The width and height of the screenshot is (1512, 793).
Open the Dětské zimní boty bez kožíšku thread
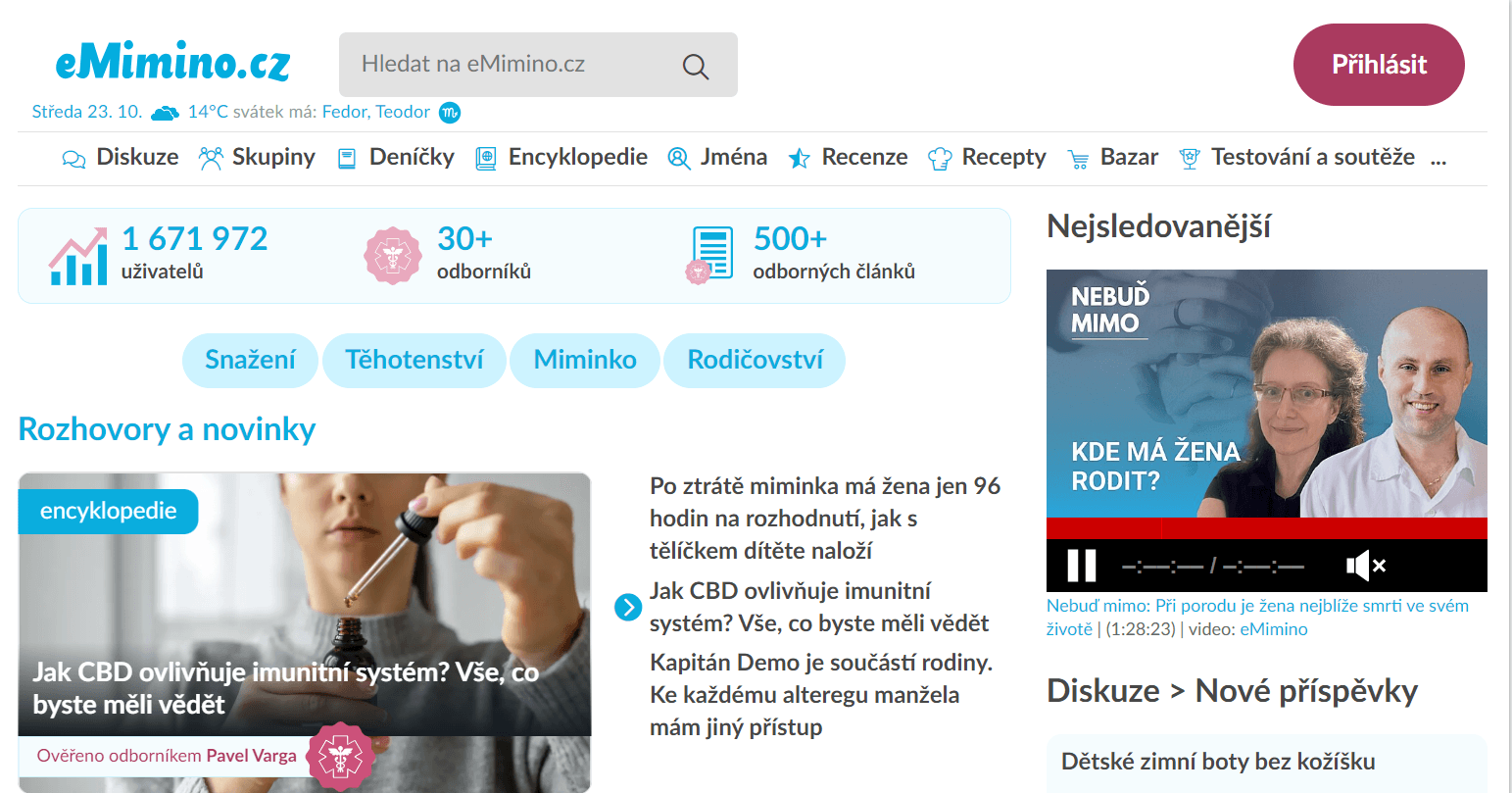pos(1218,762)
